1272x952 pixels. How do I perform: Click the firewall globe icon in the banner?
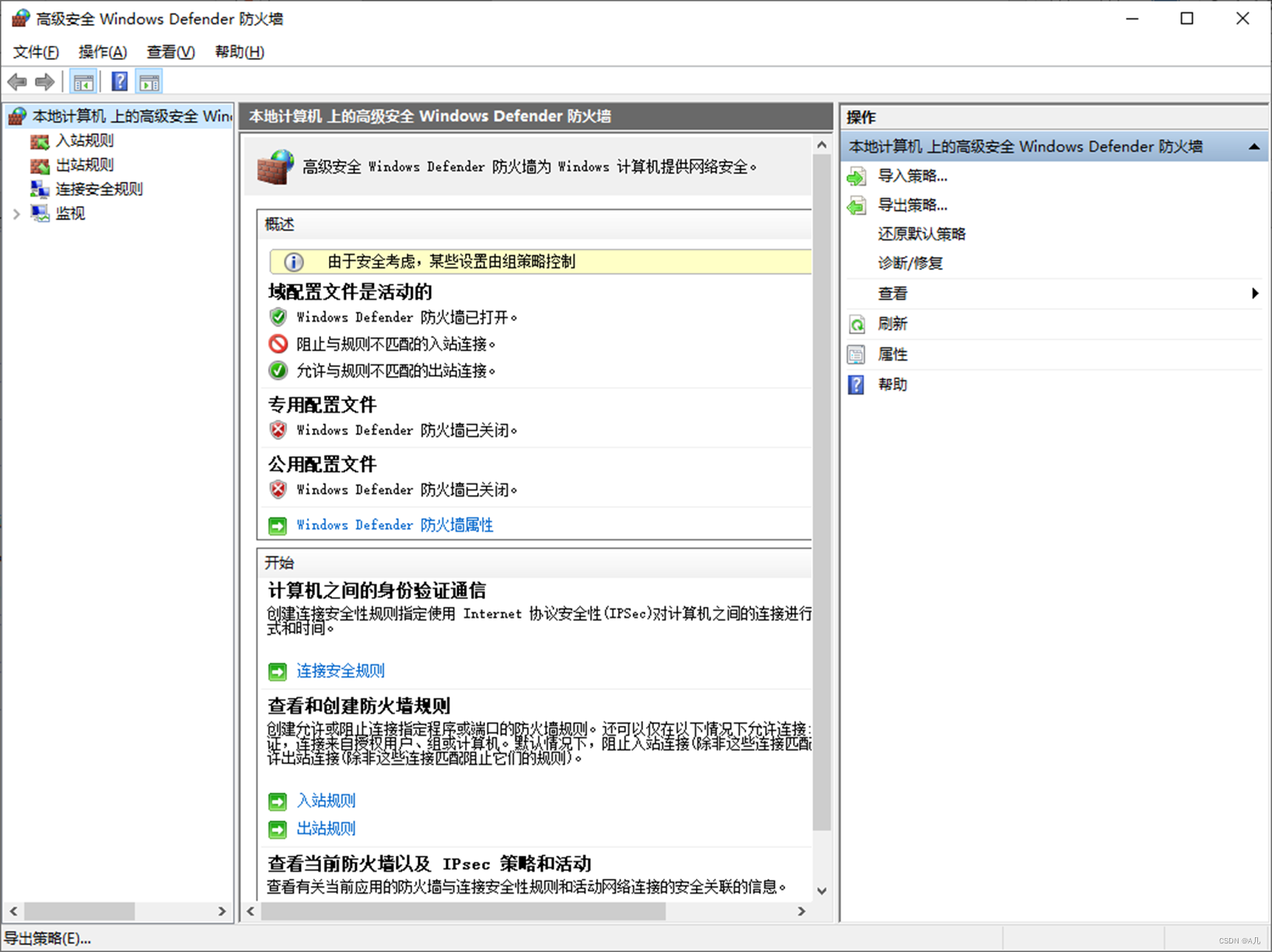(275, 167)
